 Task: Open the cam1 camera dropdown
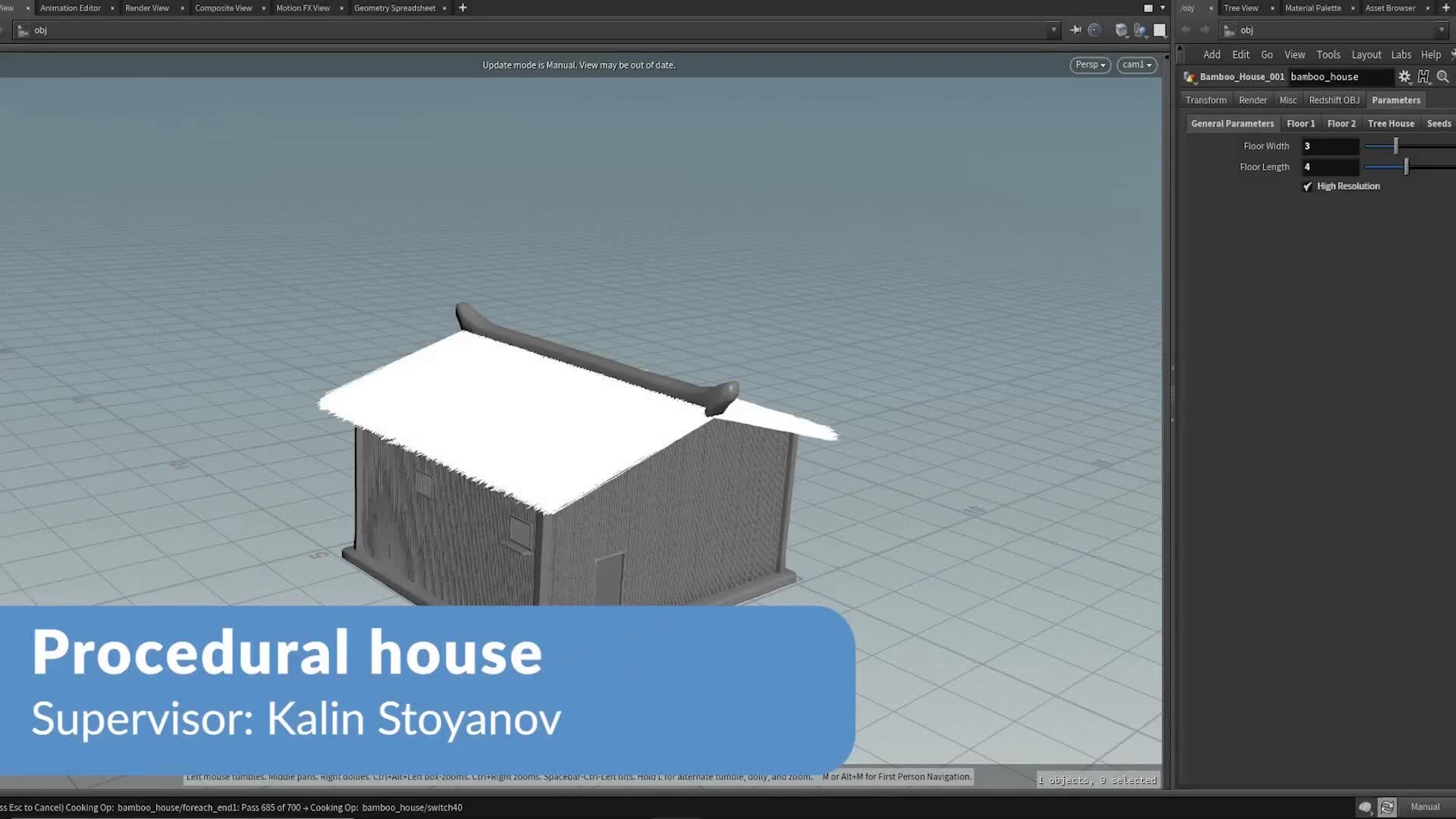point(1136,64)
